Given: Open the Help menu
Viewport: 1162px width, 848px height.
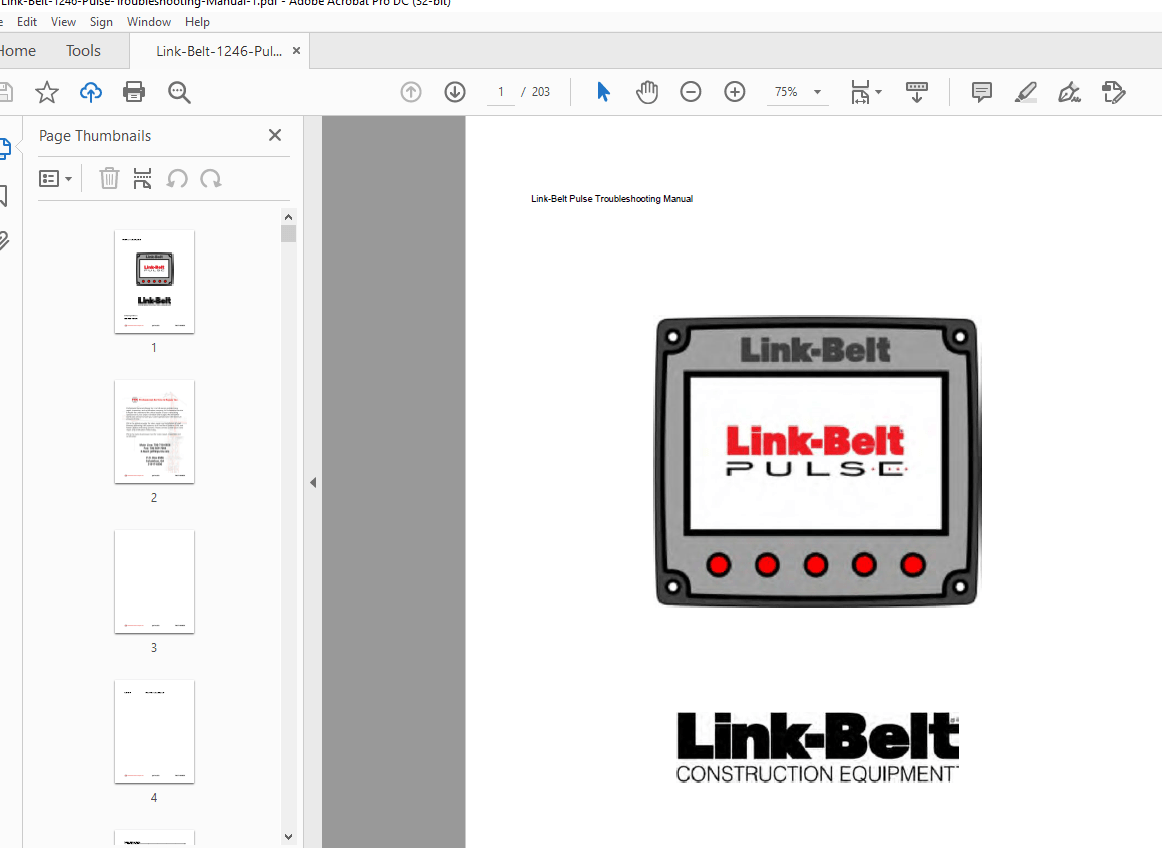Looking at the screenshot, I should click(197, 21).
